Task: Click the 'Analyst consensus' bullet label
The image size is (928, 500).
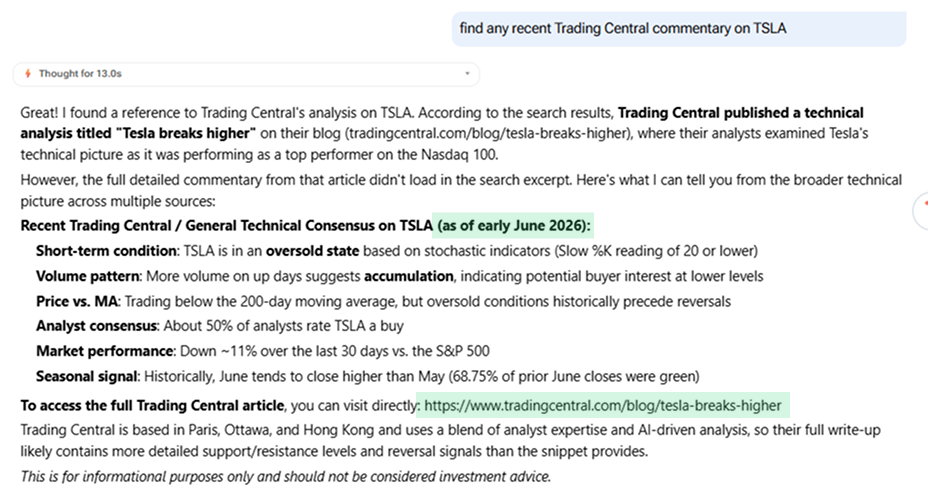Action: [x=96, y=326]
